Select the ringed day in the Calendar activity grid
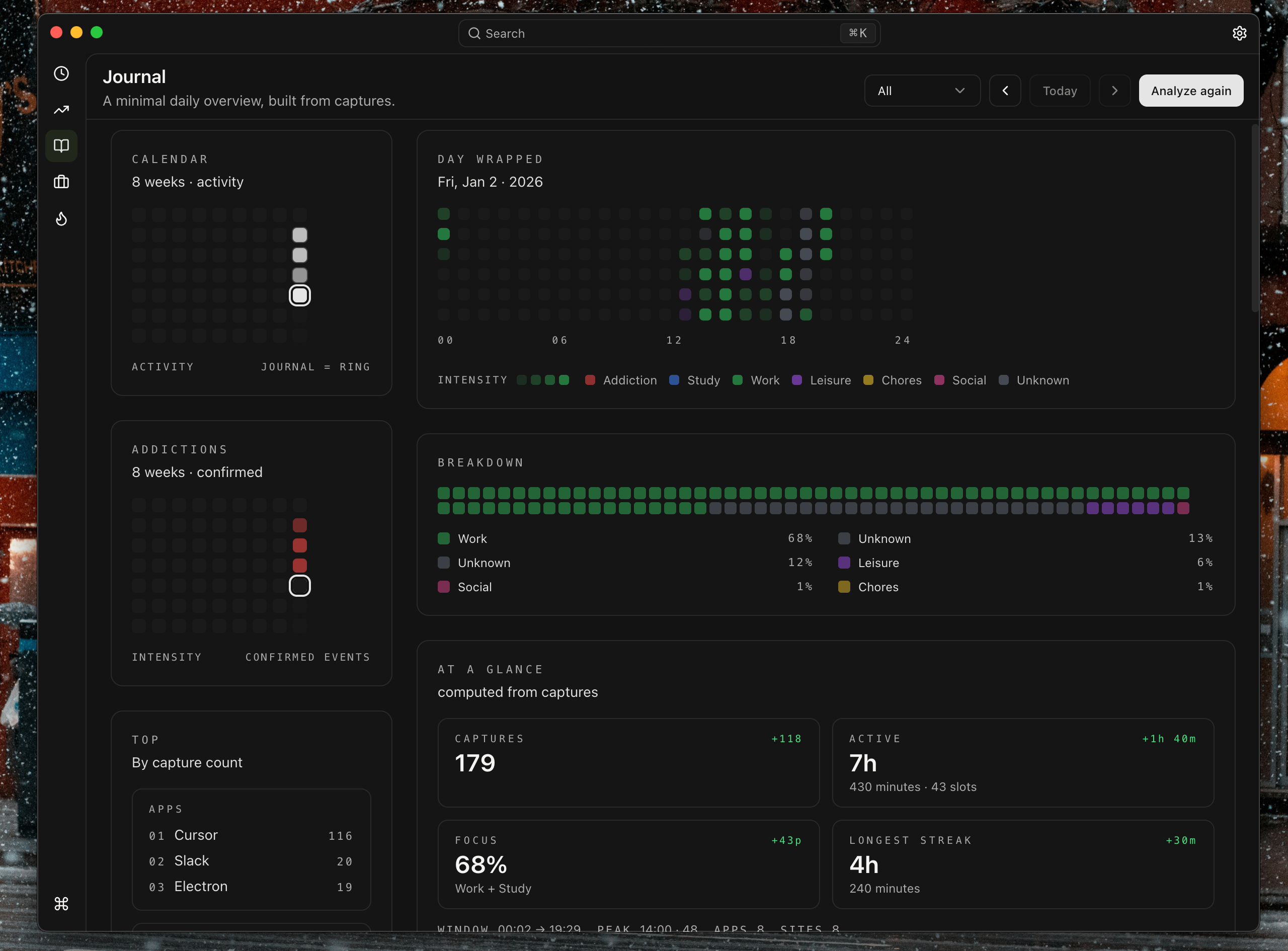This screenshot has width=1288, height=951. click(299, 295)
